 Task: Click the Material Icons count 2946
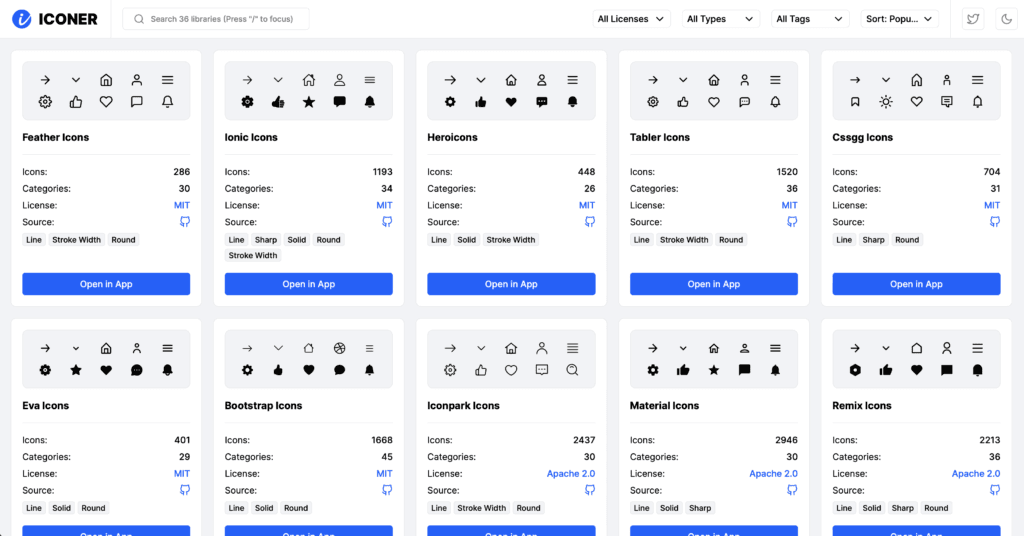786,440
